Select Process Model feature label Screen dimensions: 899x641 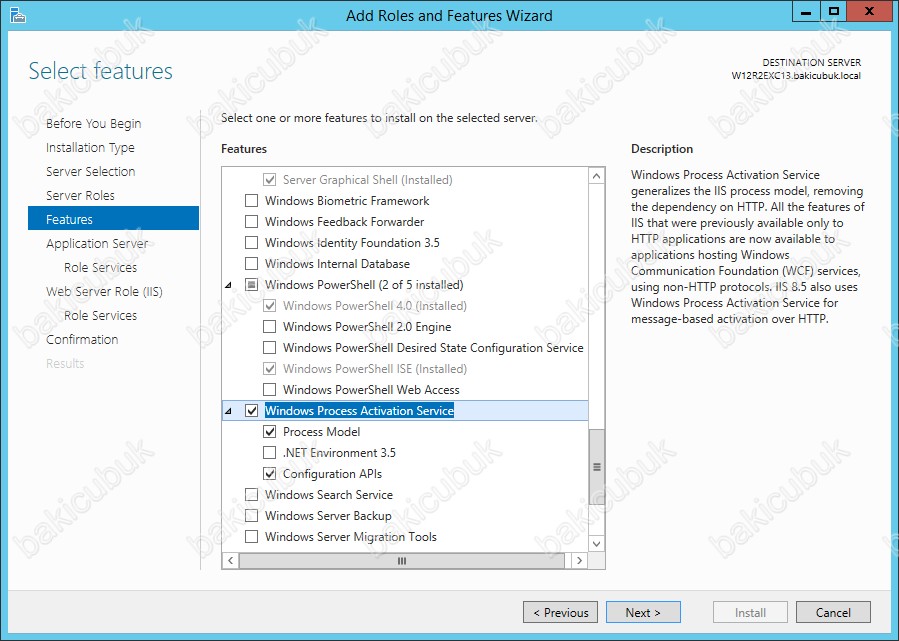tap(322, 432)
